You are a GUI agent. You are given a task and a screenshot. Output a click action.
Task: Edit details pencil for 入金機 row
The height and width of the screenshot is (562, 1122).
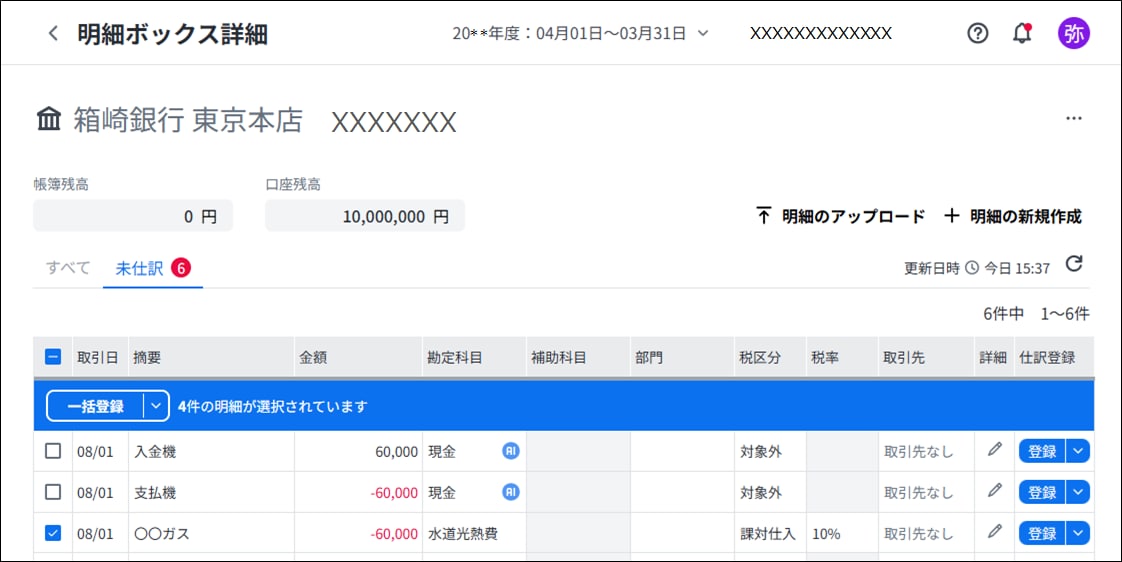pos(995,450)
